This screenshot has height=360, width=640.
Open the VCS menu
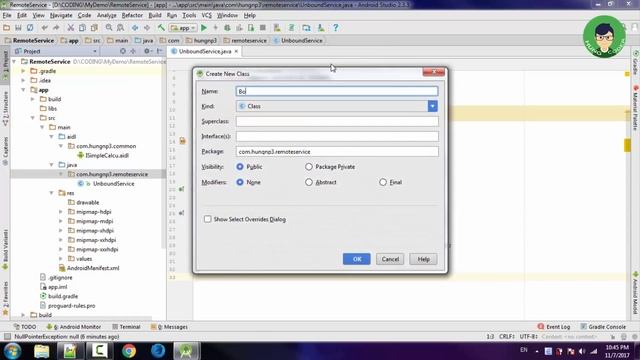(x=207, y=16)
